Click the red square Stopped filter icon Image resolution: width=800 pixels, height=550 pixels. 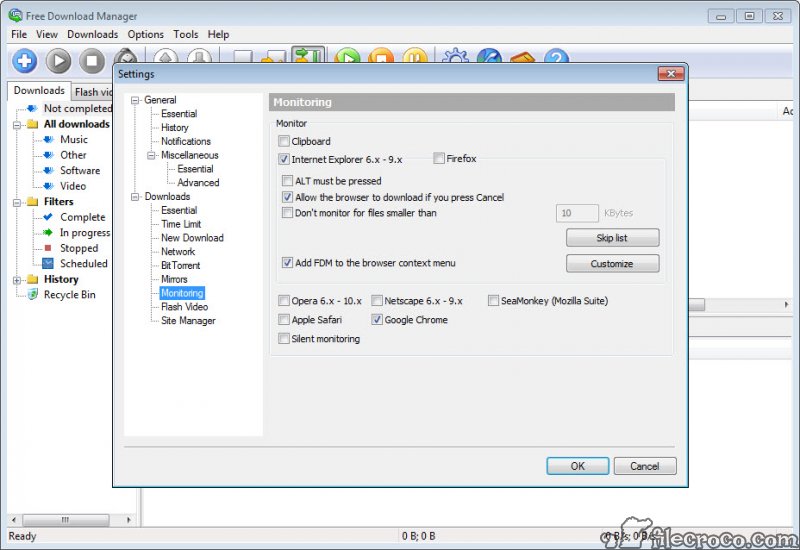click(x=48, y=248)
